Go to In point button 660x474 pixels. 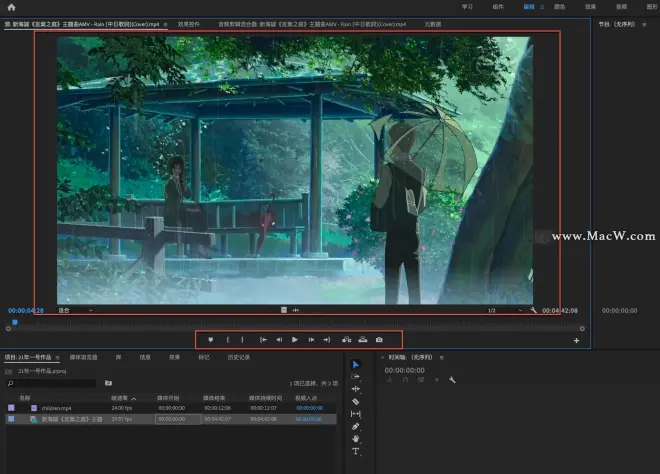coord(263,340)
